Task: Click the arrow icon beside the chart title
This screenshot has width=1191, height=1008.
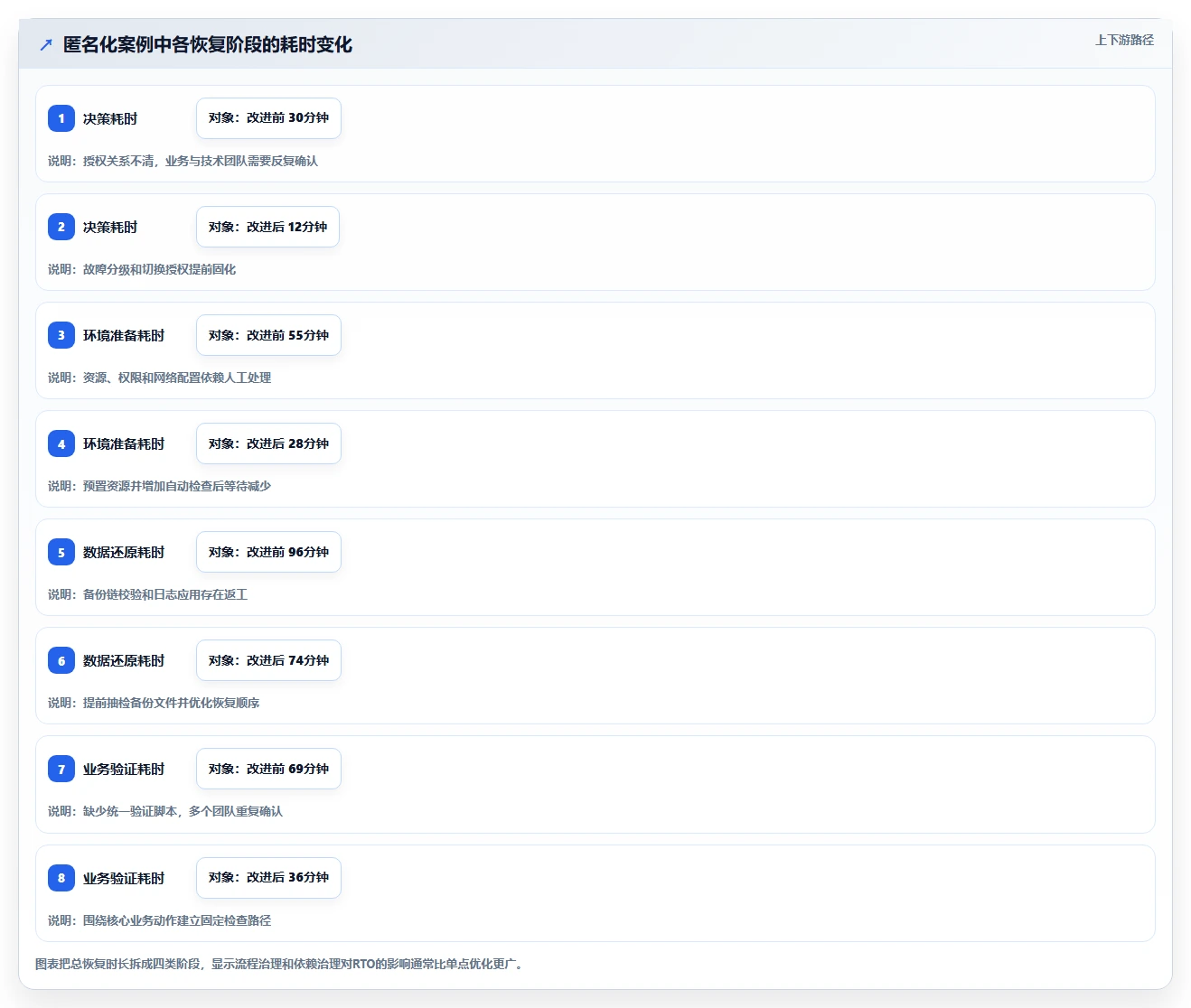Action: (x=46, y=44)
